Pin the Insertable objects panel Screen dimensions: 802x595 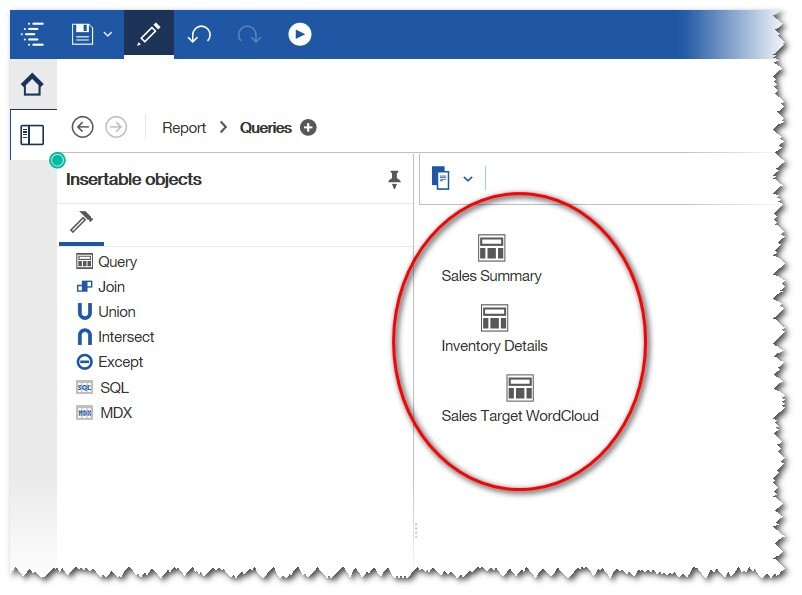(x=394, y=180)
